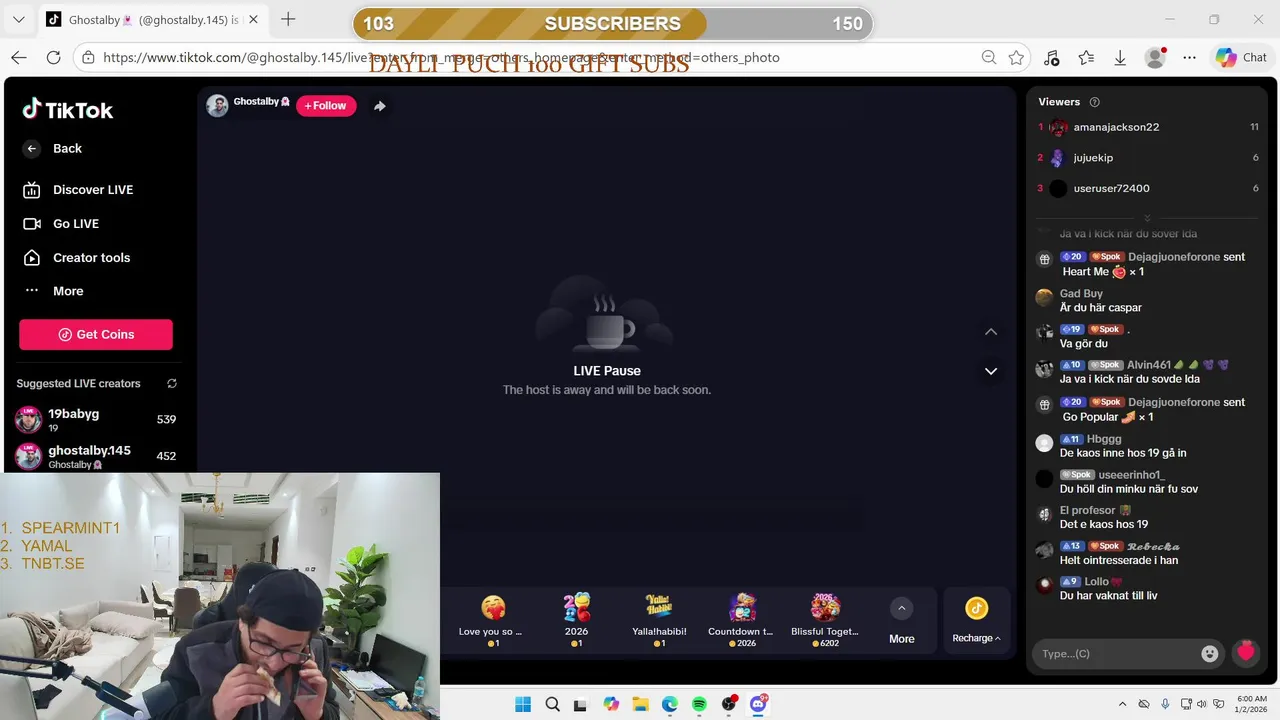Send the 2026 gift
Screen dimensions: 1280x720
click(x=576, y=620)
